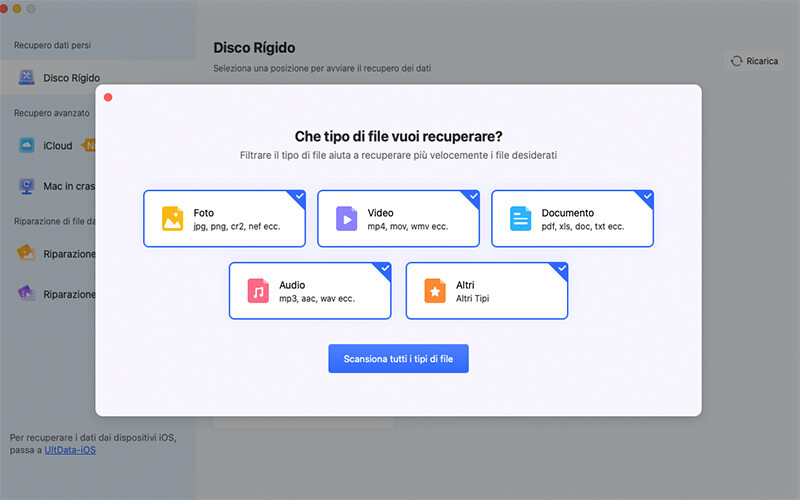Viewport: 800px width, 500px height.
Task: Click the Mac in crash computer icon
Action: (27, 186)
